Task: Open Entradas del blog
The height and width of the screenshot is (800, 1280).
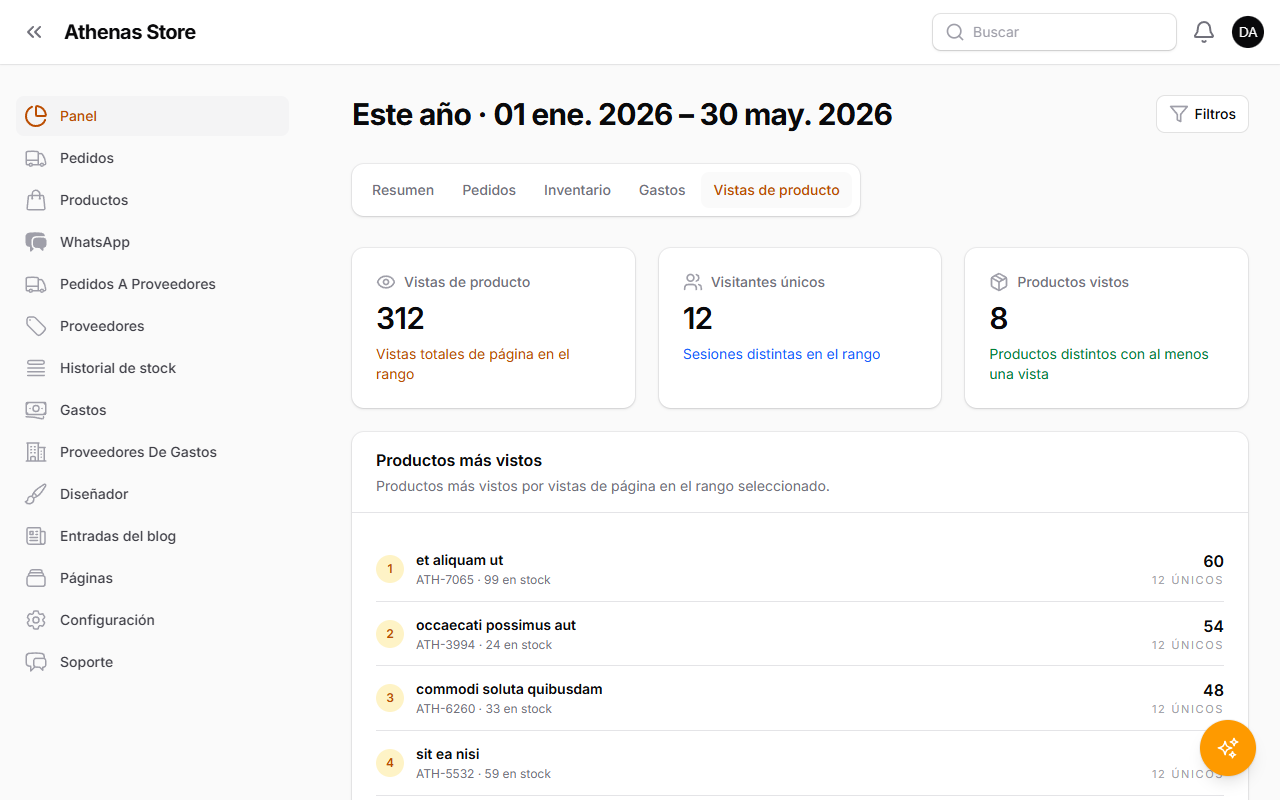Action: tap(153, 536)
